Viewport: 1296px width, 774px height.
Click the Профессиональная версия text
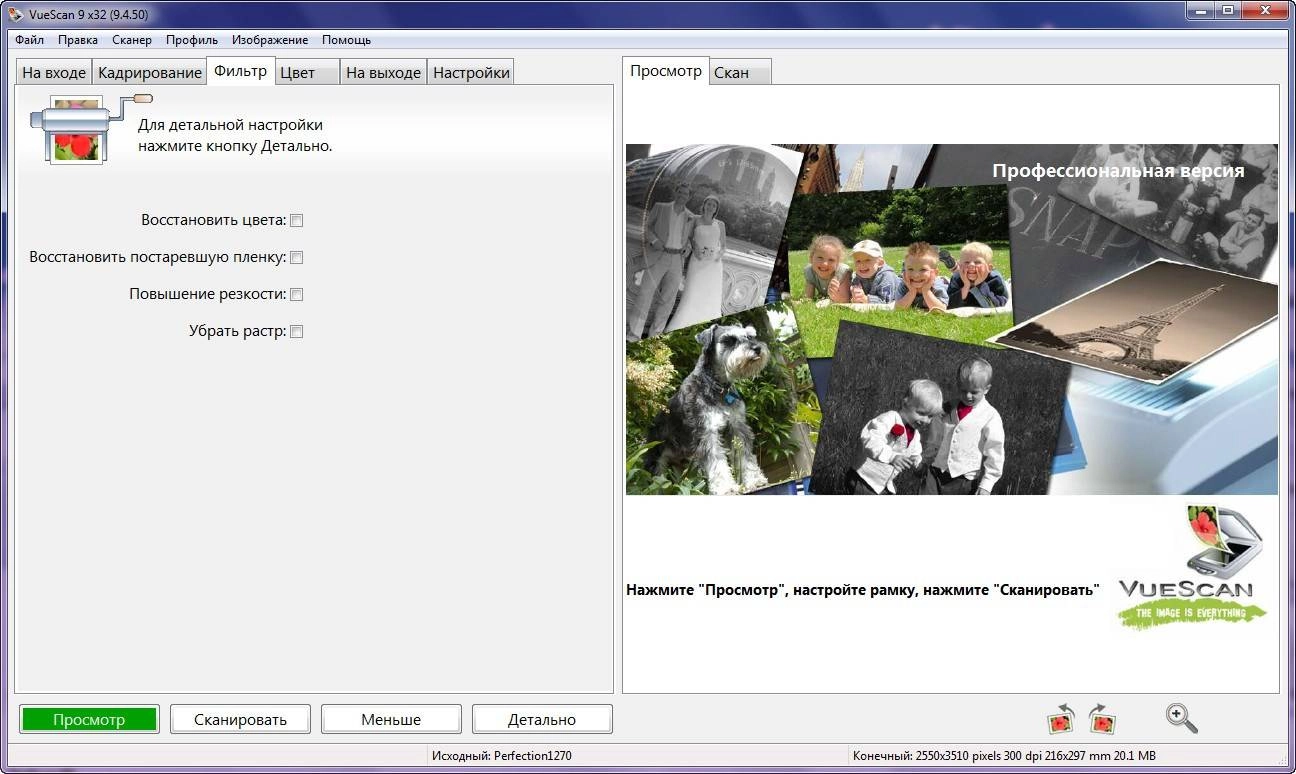point(1118,170)
